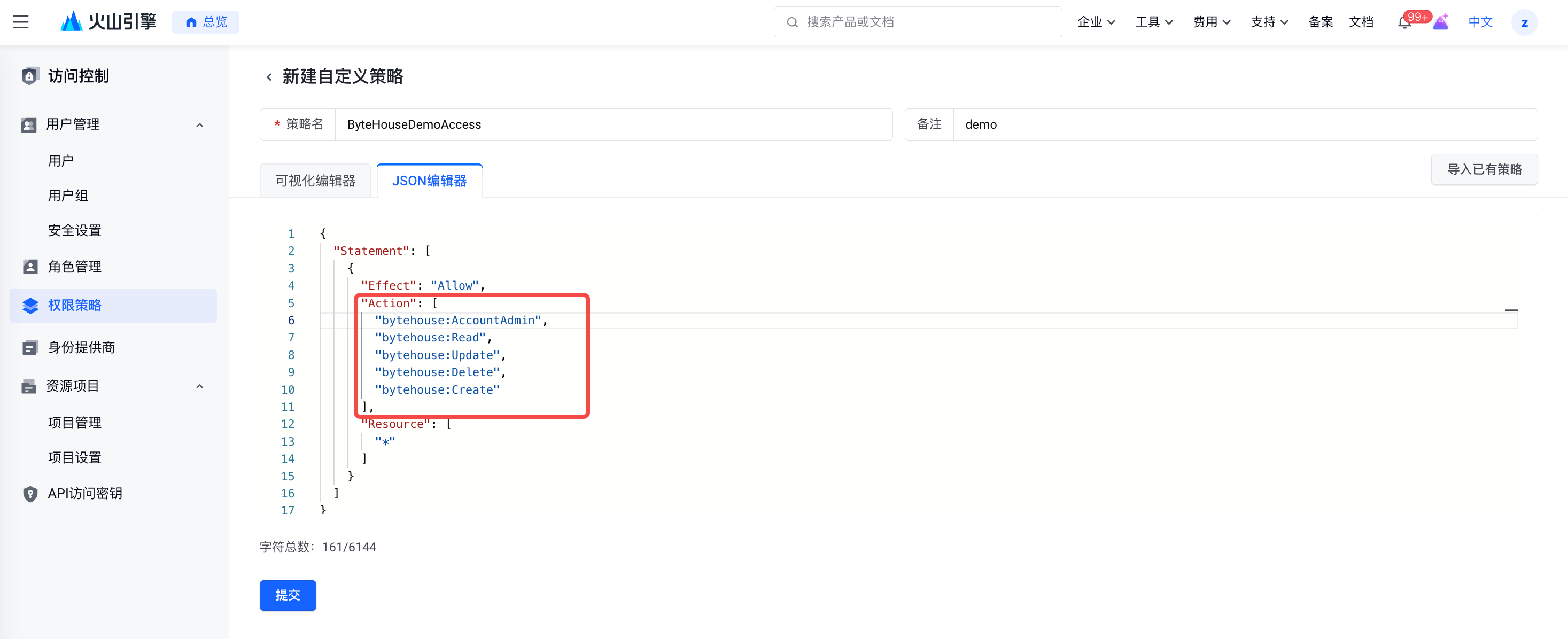Click the 导入已有策略 button

(x=1484, y=169)
